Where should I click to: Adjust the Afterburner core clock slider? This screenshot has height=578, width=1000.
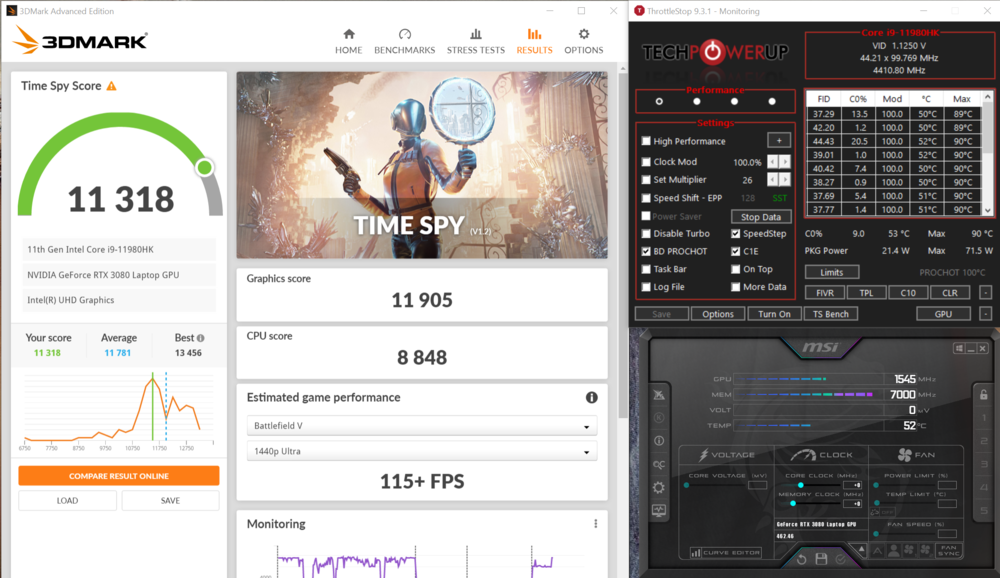point(801,485)
